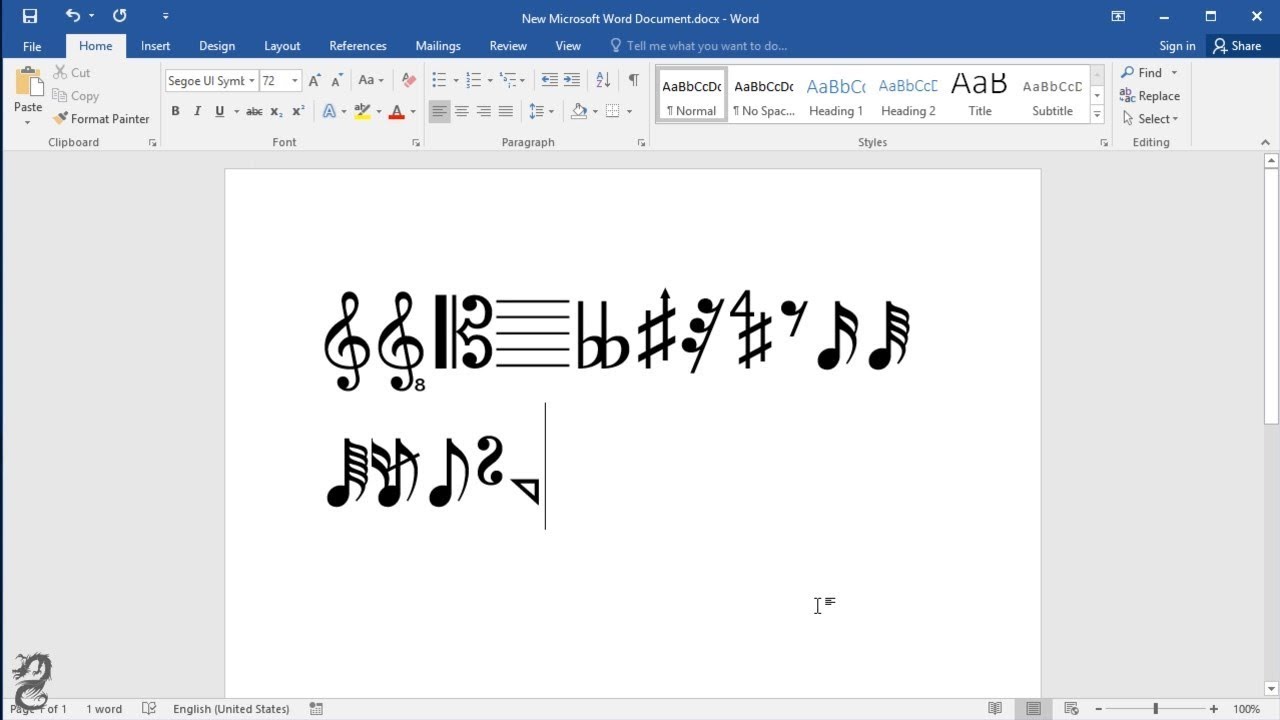
Task: Decrease paragraph indent
Action: [x=549, y=81]
